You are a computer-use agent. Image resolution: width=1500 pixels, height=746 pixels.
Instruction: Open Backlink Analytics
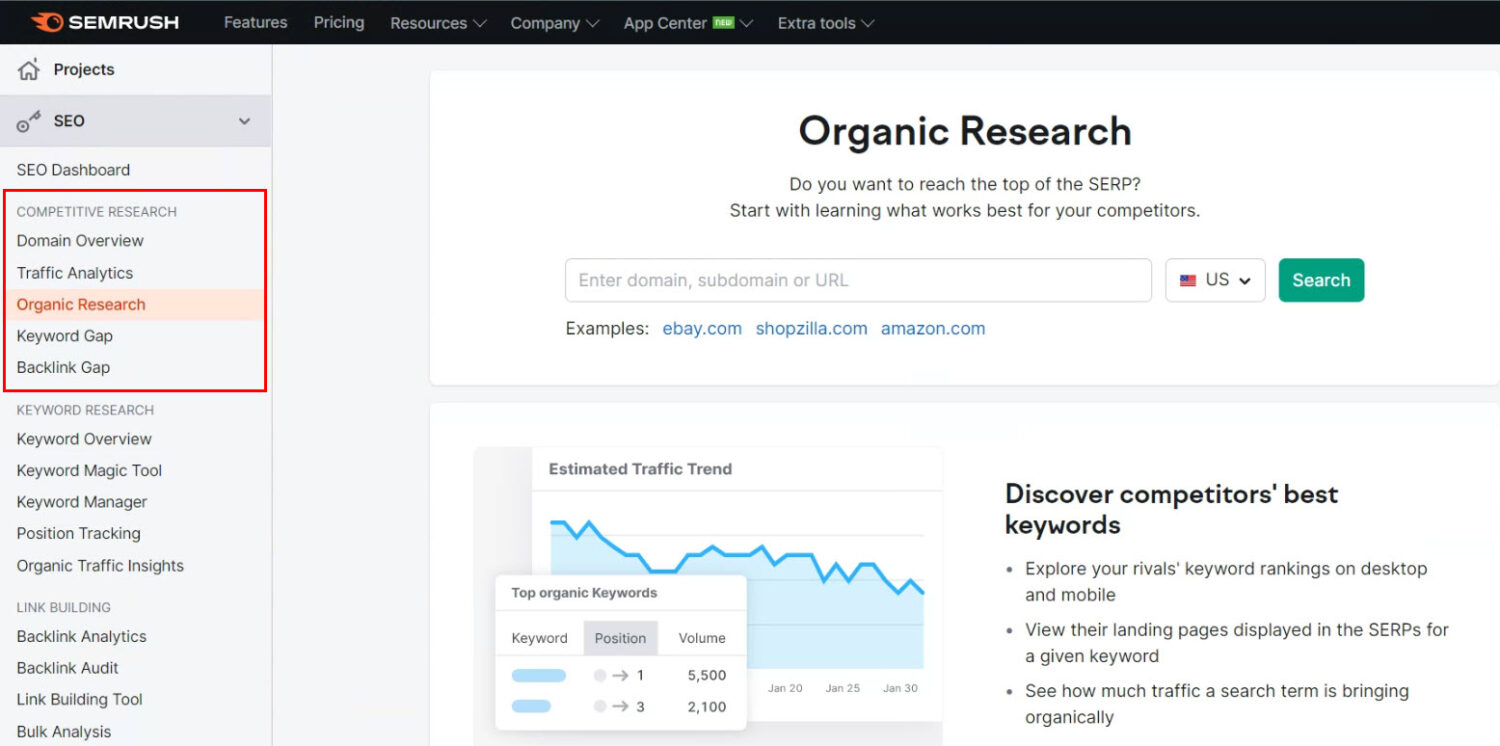81,637
